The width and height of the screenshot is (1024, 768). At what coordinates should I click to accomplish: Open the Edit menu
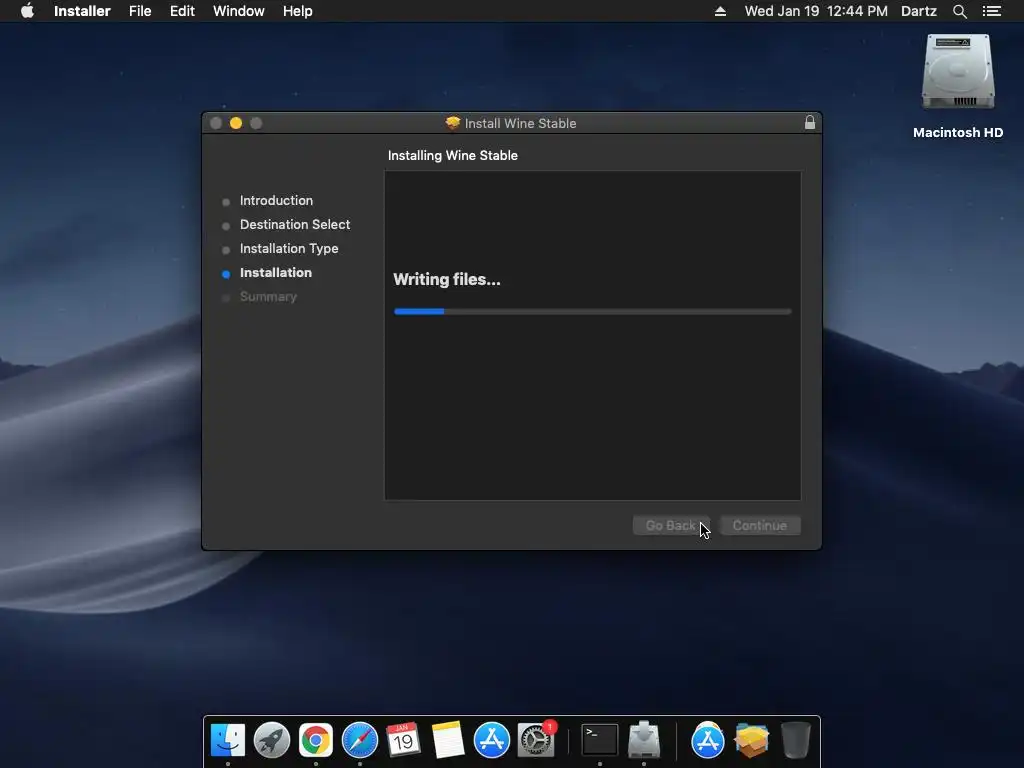[x=182, y=11]
